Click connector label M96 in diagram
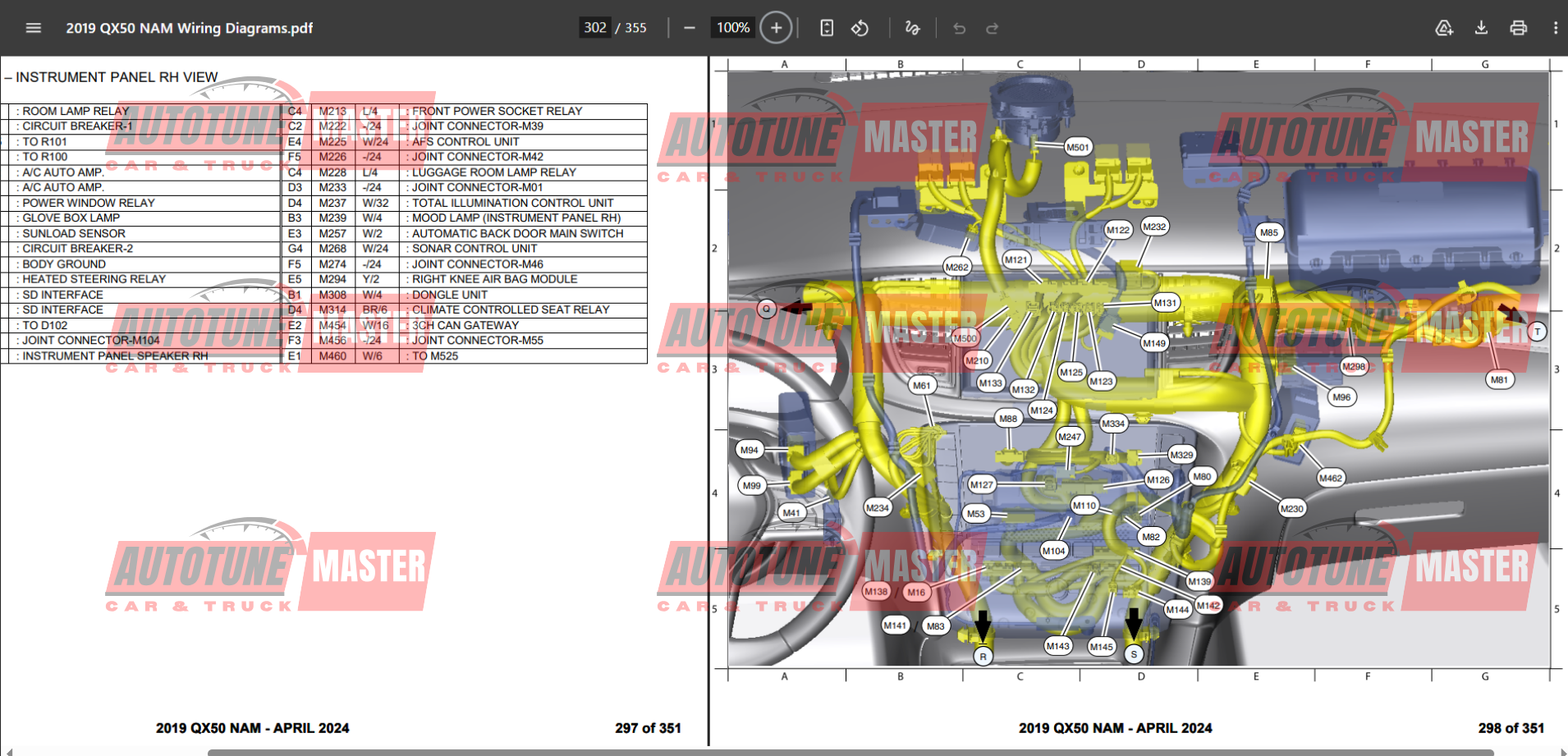 click(x=1342, y=396)
